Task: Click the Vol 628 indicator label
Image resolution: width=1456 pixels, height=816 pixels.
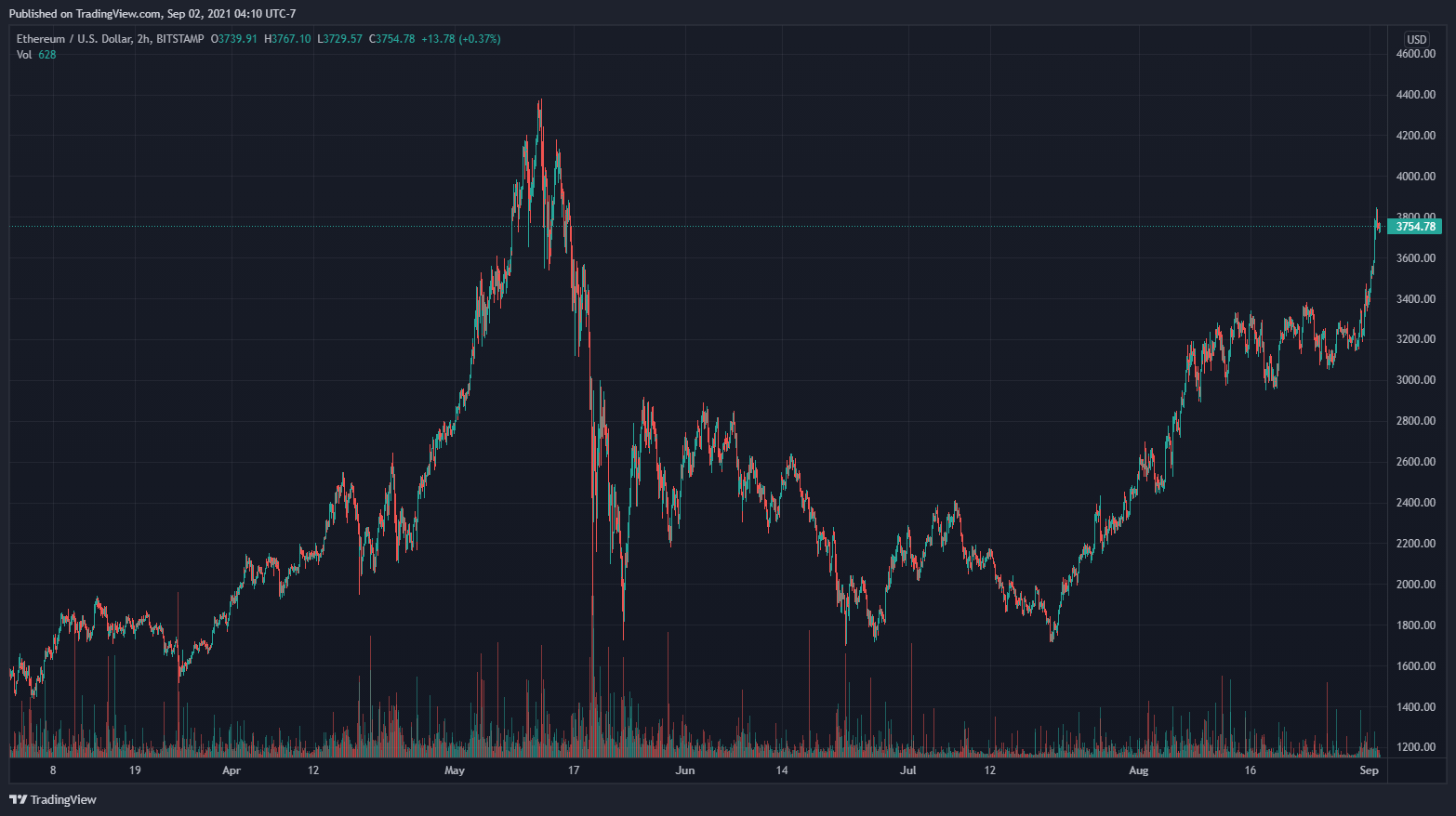Action: pyautogui.click(x=36, y=55)
